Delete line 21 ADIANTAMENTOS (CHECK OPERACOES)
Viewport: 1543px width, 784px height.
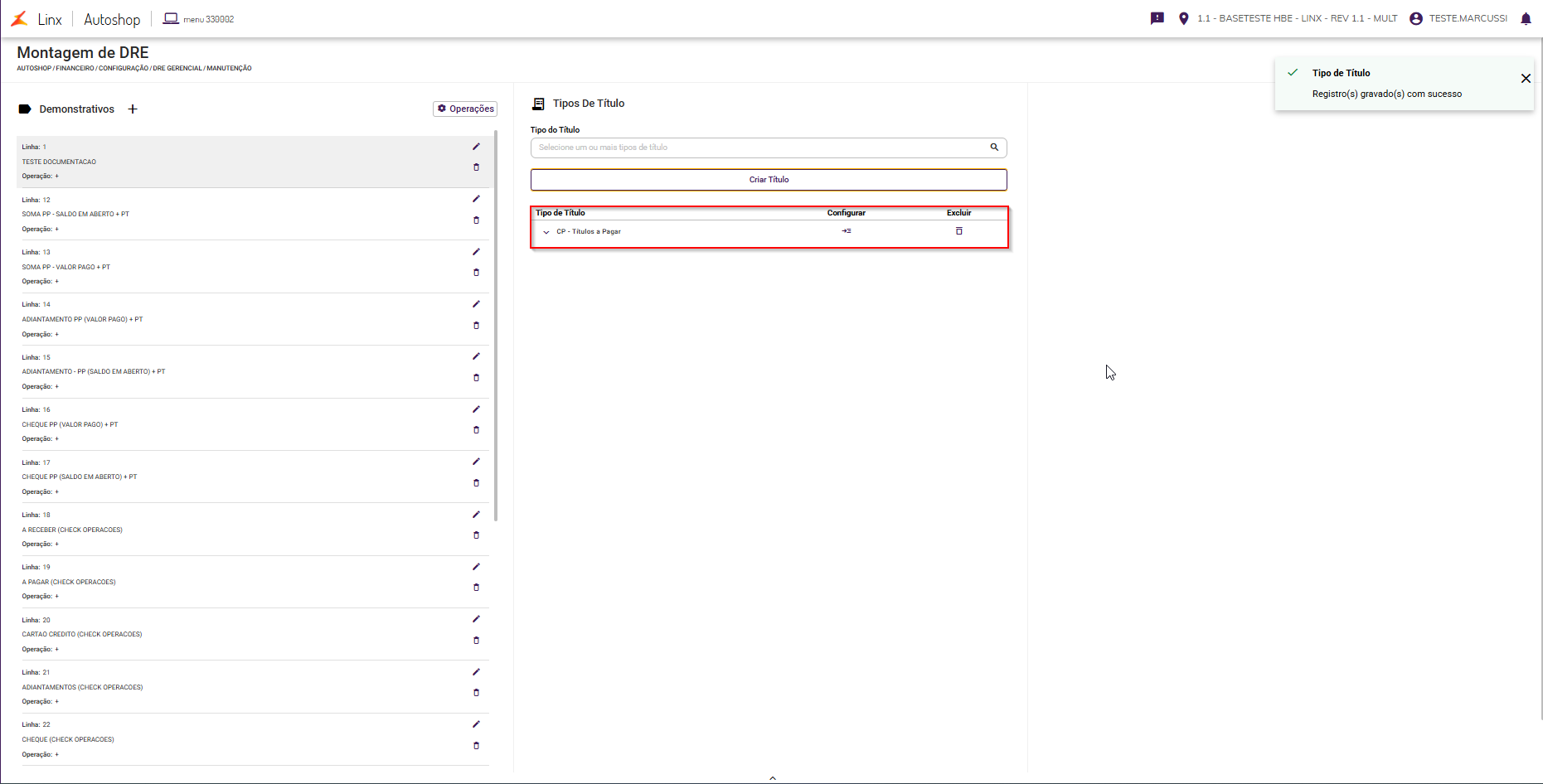[x=476, y=693]
